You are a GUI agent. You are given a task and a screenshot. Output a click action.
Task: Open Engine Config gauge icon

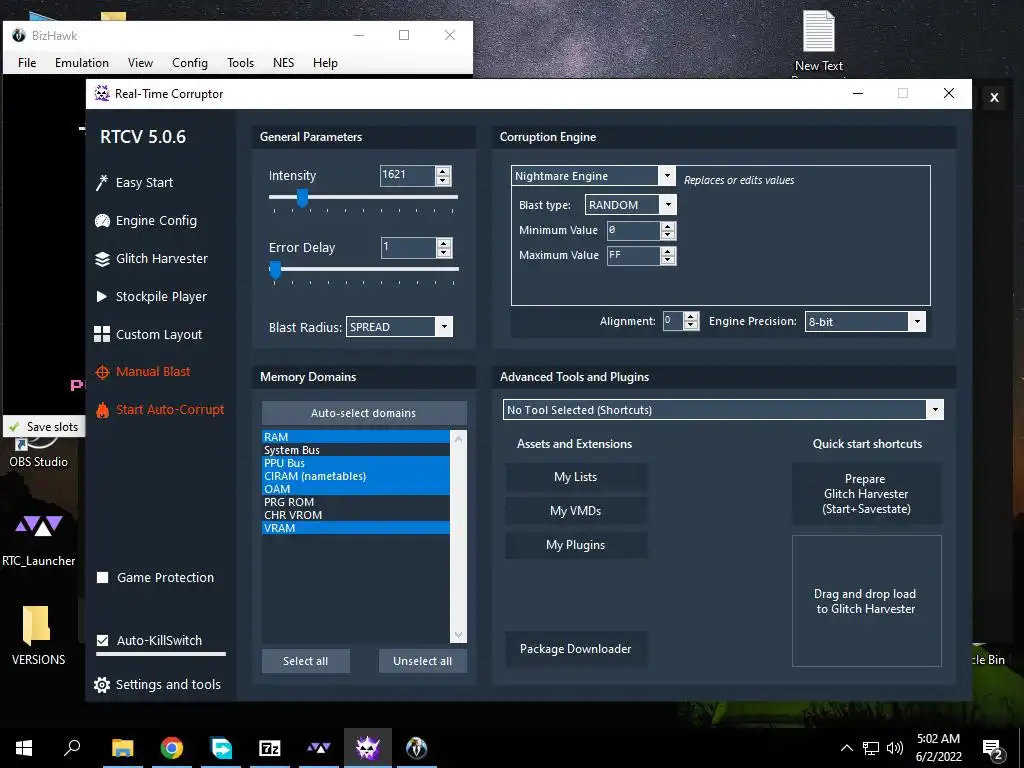click(x=102, y=221)
